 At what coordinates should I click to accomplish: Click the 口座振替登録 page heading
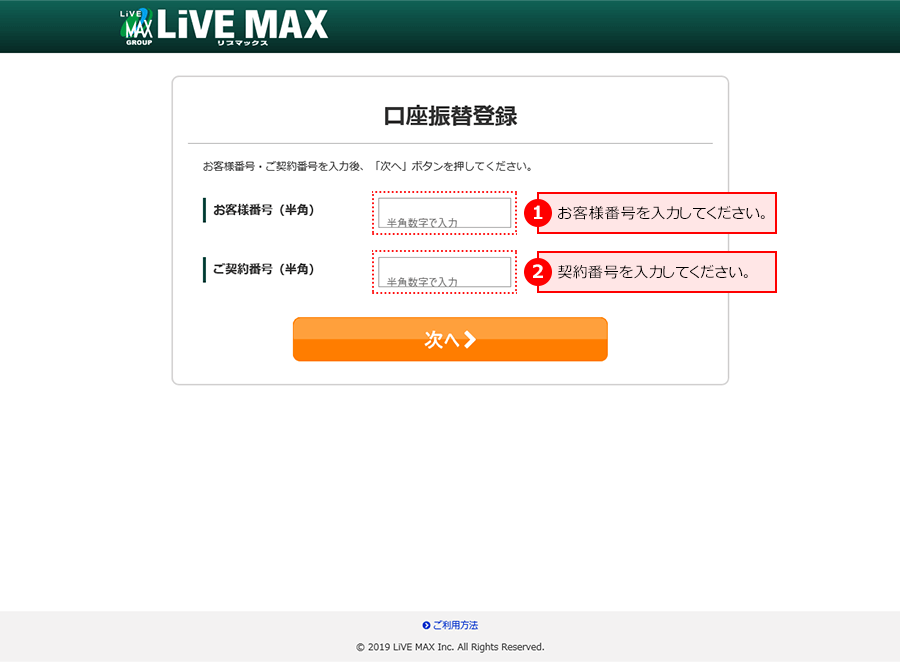point(450,116)
